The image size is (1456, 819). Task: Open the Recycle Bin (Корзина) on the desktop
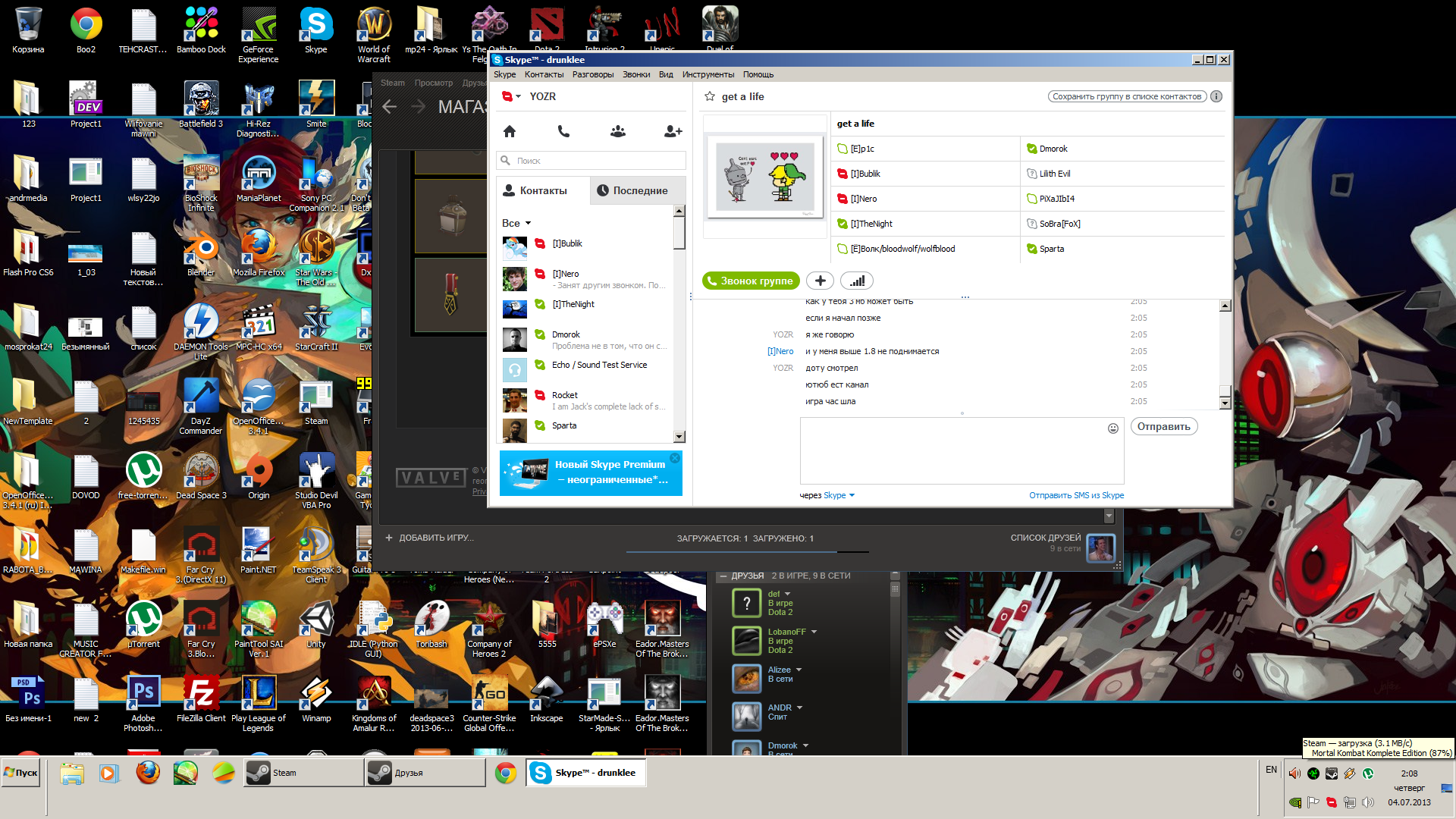click(x=28, y=30)
